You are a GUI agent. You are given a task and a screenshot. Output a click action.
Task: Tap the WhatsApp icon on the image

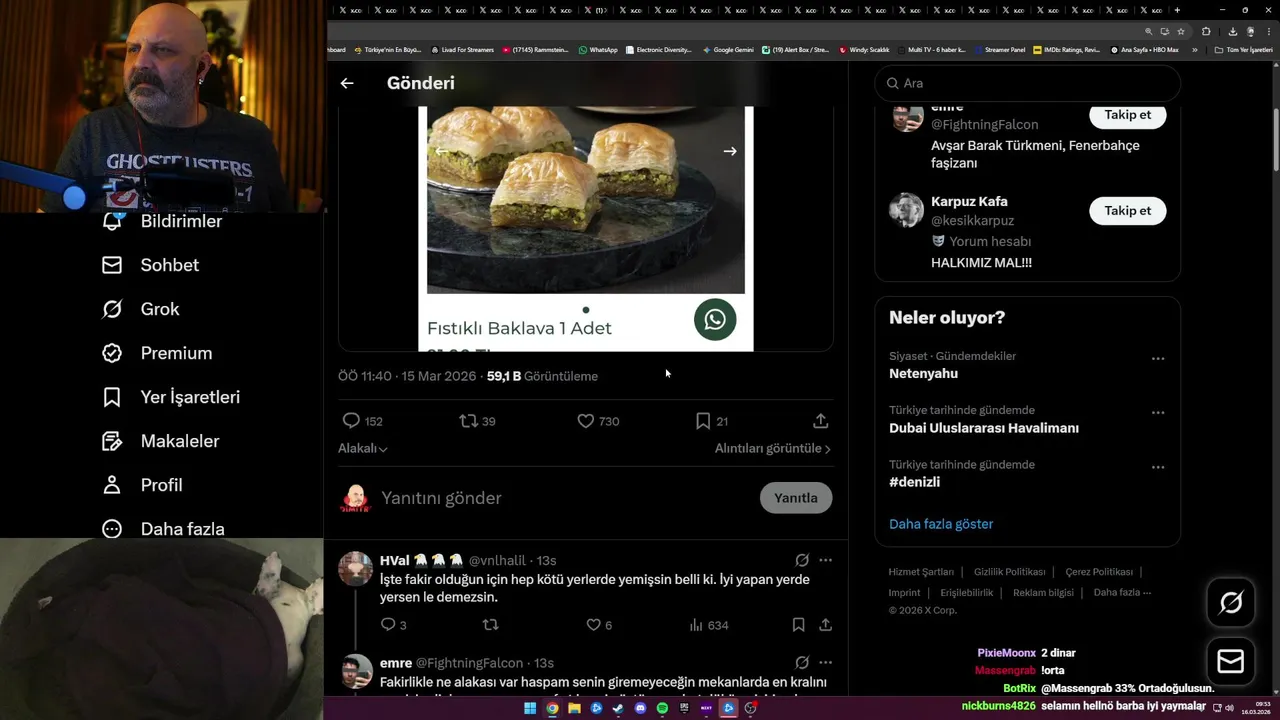coord(715,319)
